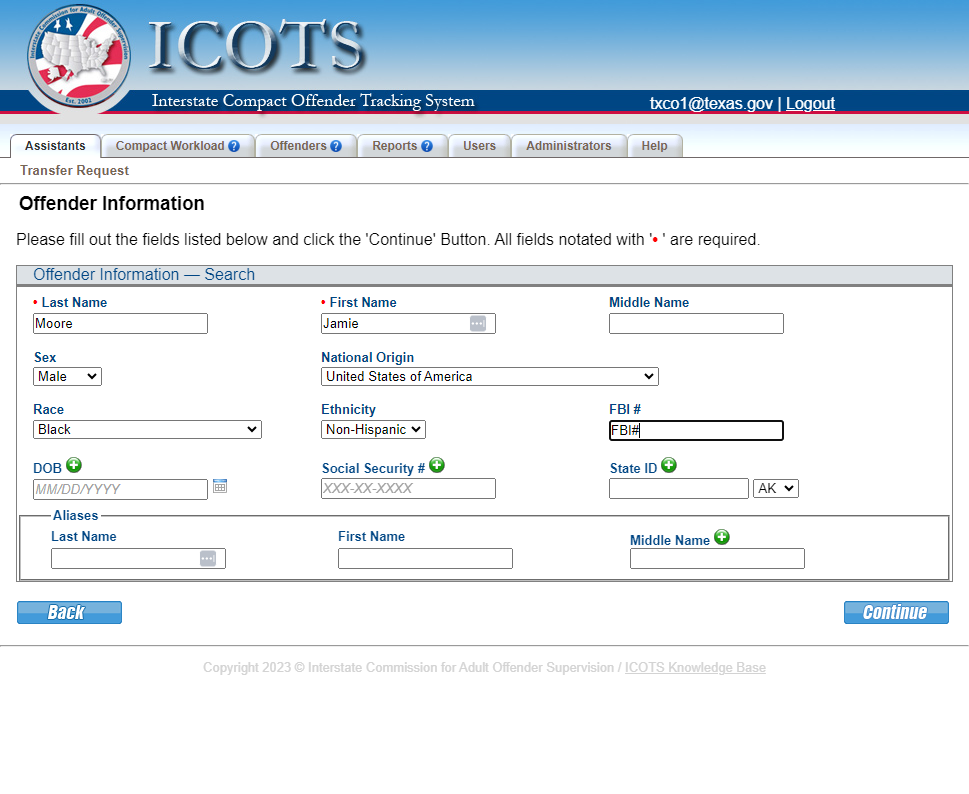
Task: Click into First Name field with Jamie
Action: 408,323
